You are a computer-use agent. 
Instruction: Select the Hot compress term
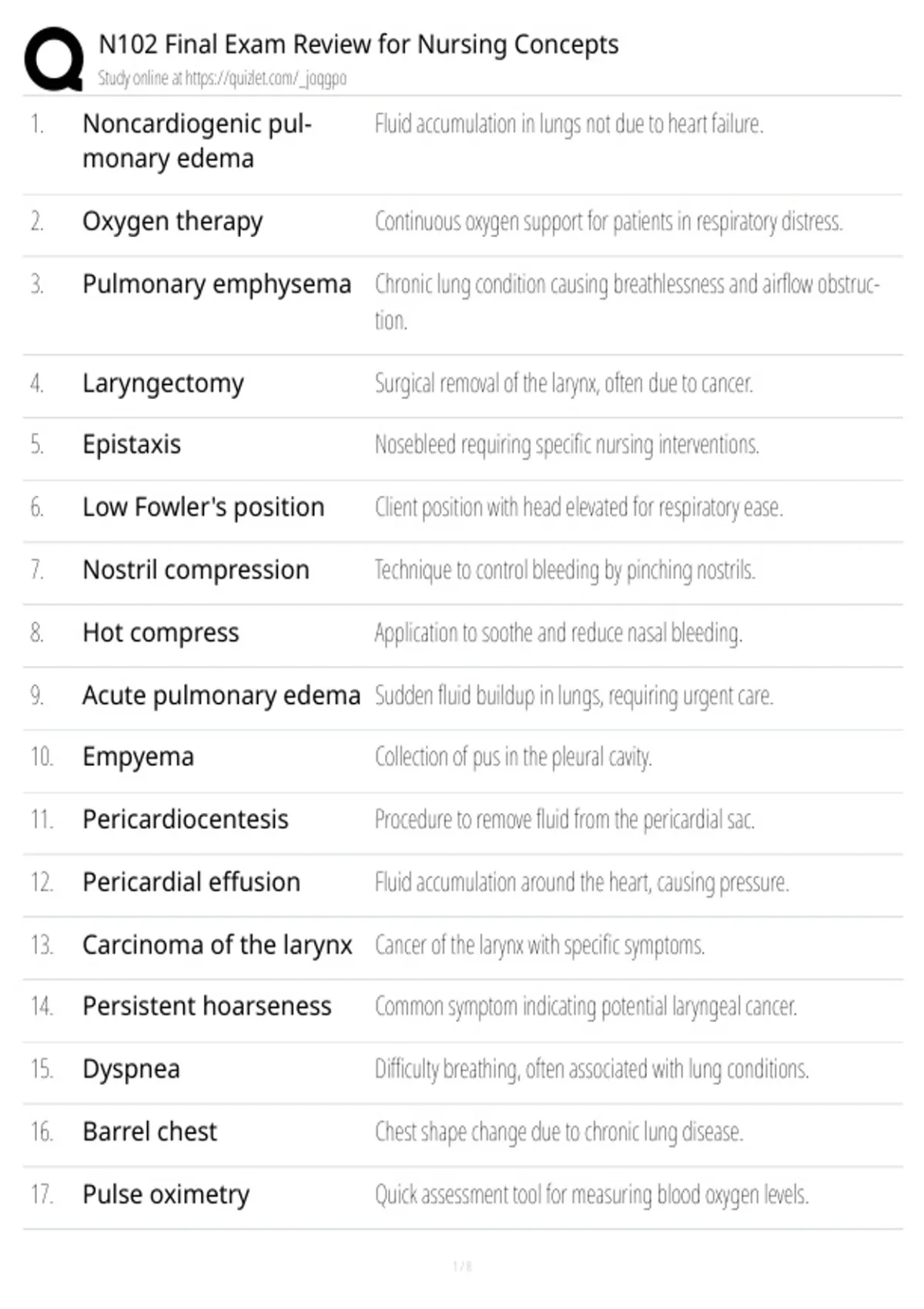tap(161, 633)
